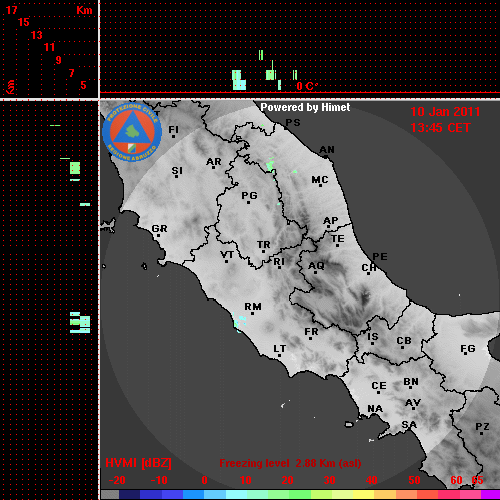Click the AQ city marker
The image size is (500, 500).
click(315, 273)
